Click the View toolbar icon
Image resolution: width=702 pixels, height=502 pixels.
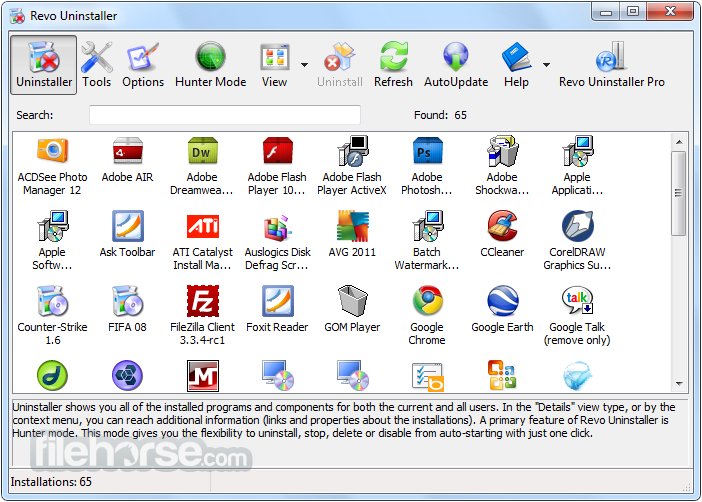click(x=274, y=58)
